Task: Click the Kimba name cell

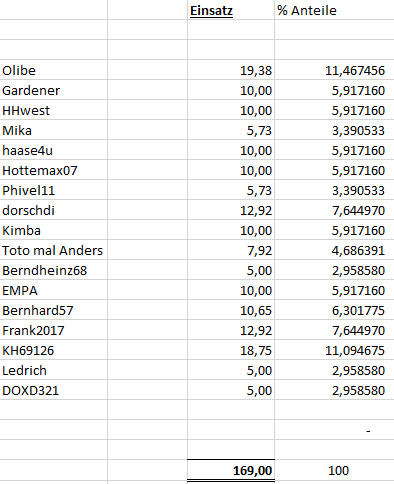Action: tap(54, 230)
